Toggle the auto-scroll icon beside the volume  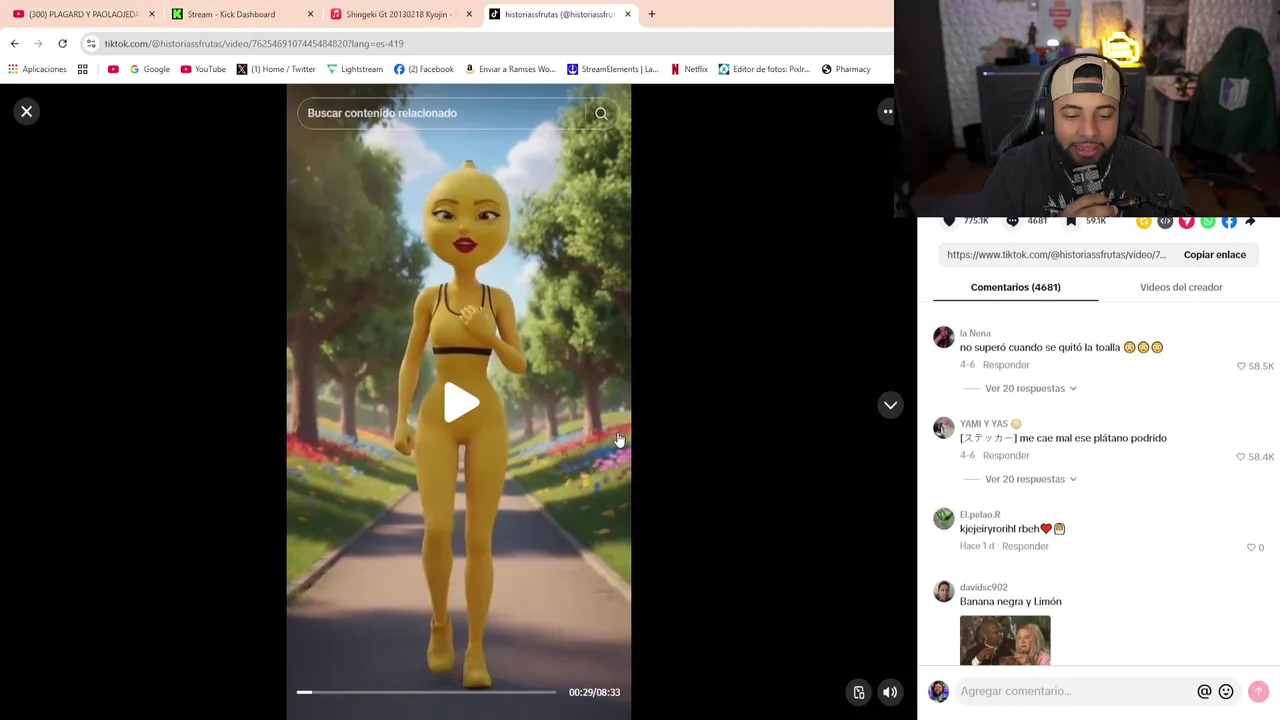click(858, 692)
